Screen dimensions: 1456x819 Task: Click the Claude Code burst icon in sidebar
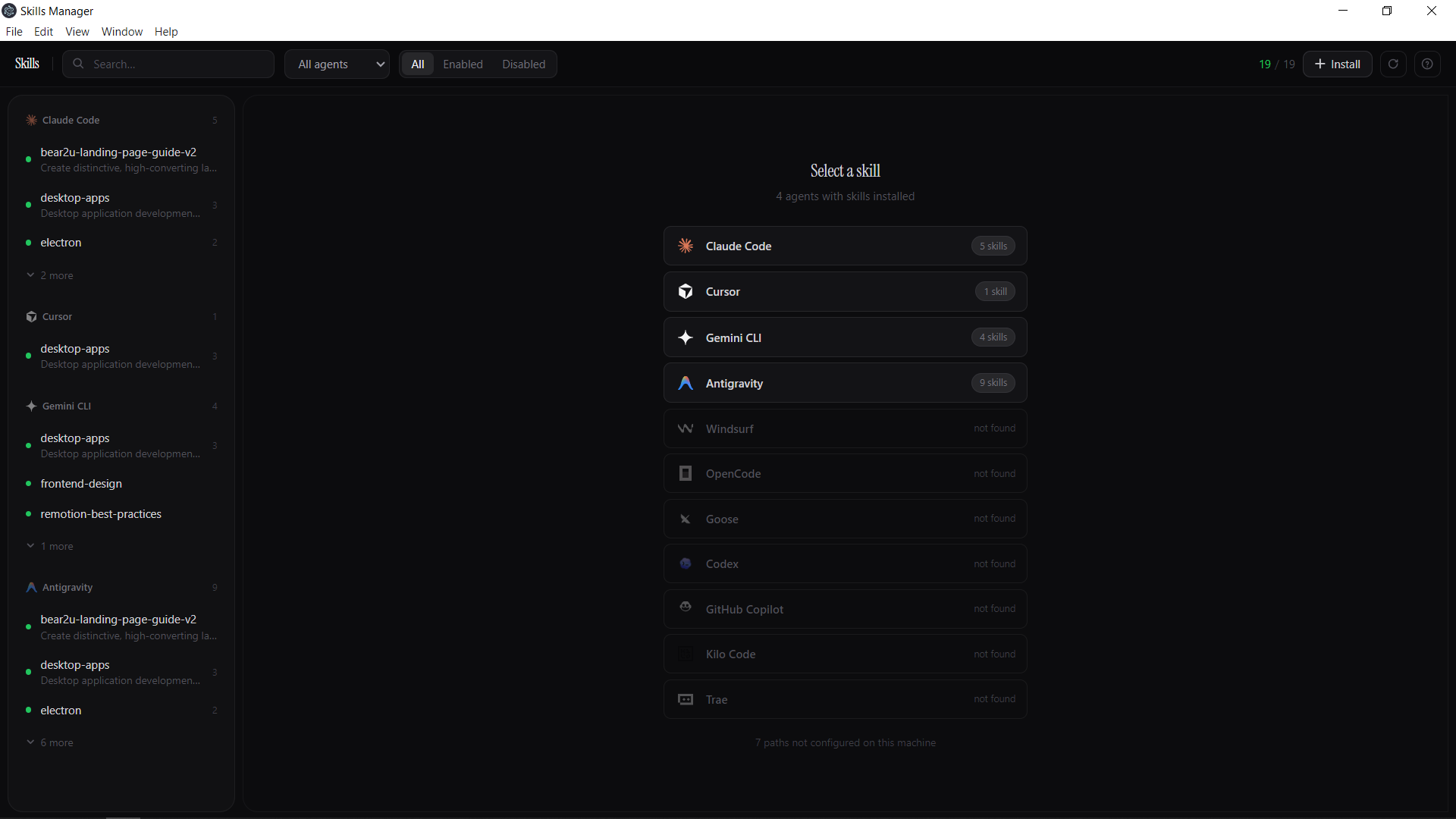click(30, 120)
